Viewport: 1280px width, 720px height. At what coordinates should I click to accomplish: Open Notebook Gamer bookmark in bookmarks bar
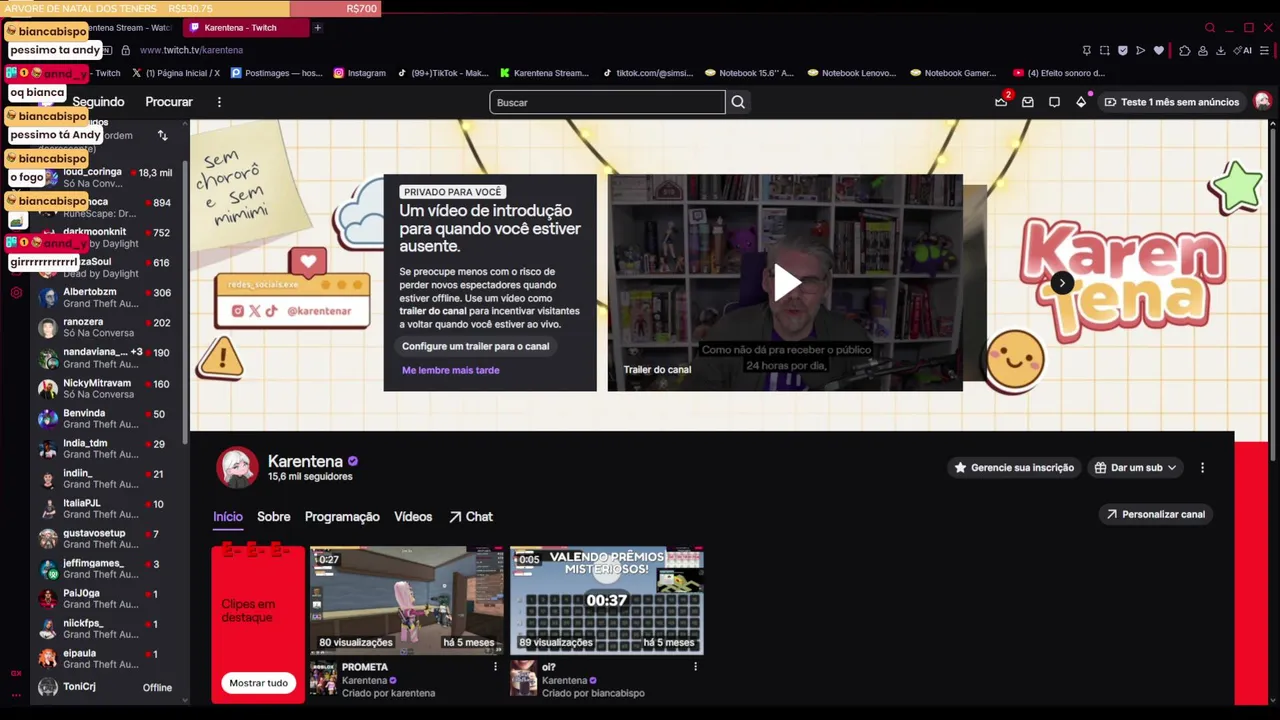pyautogui.click(x=951, y=73)
